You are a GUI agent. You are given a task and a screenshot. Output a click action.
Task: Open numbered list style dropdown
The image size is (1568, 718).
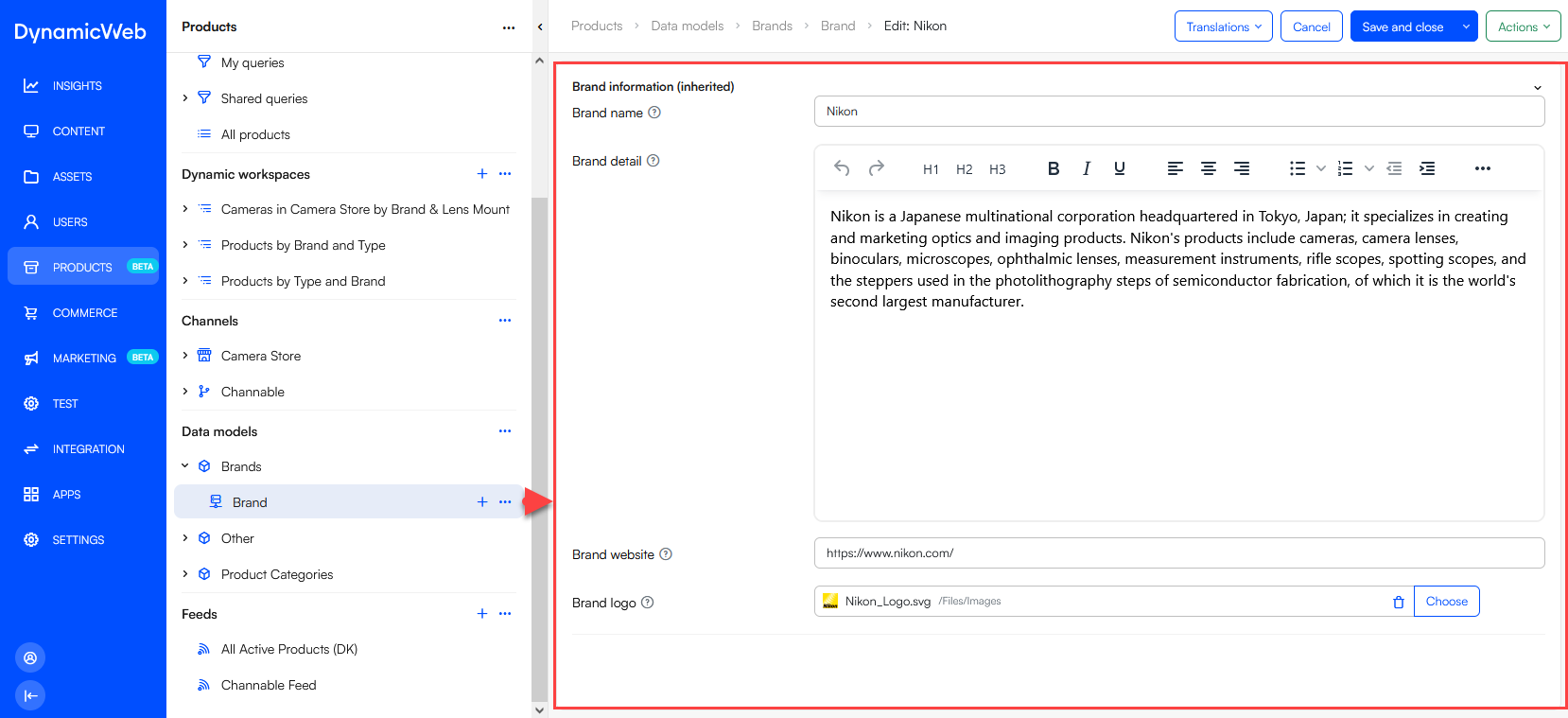tap(1368, 168)
